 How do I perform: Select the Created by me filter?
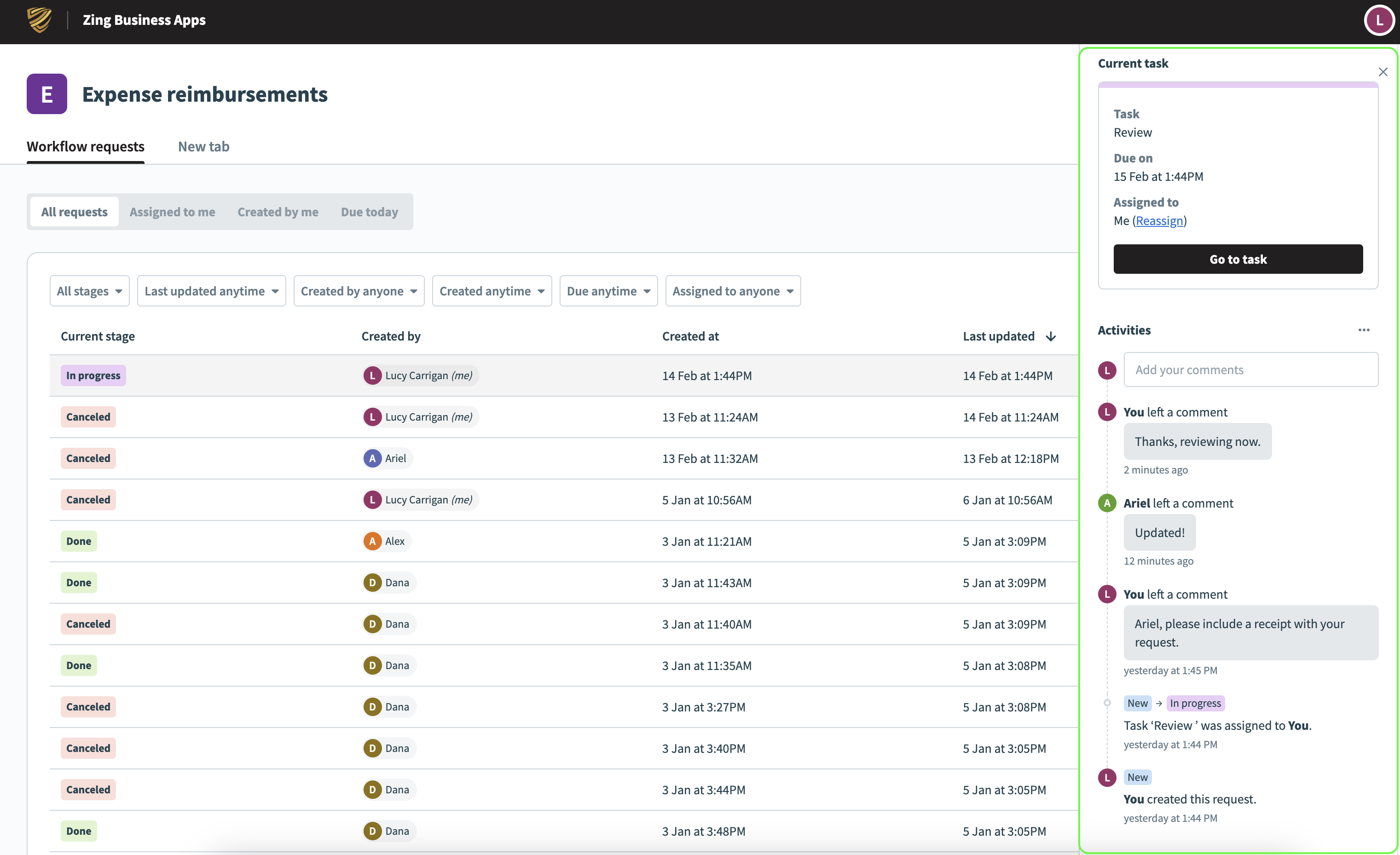click(278, 212)
